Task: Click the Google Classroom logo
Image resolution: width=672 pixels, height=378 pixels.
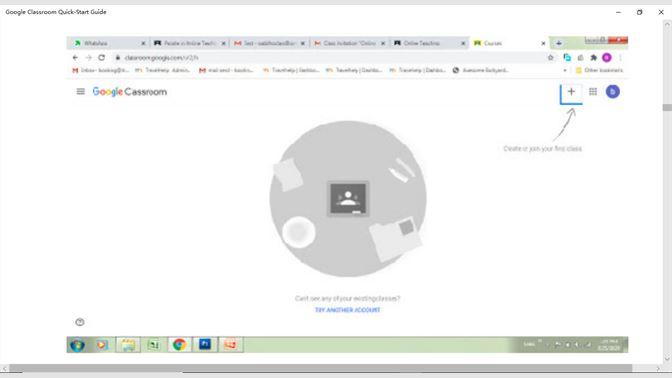Action: pyautogui.click(x=129, y=92)
